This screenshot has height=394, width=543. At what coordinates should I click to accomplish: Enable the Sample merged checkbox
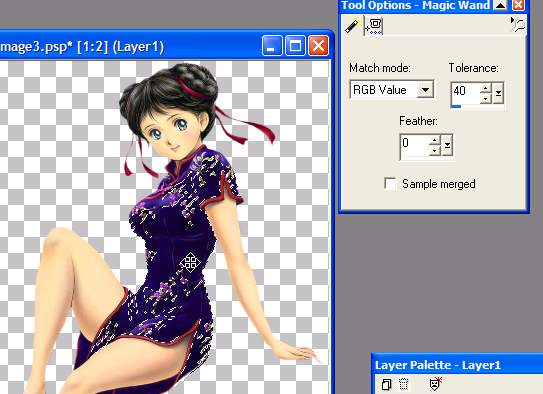tap(390, 183)
